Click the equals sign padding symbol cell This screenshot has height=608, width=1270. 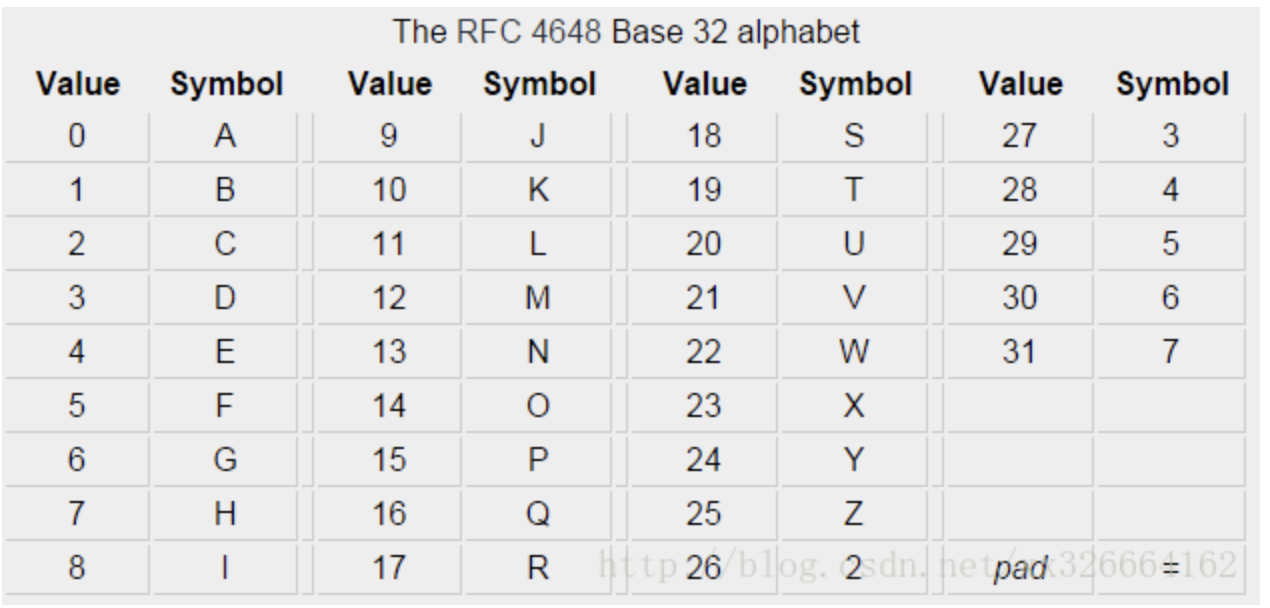[x=1169, y=569]
